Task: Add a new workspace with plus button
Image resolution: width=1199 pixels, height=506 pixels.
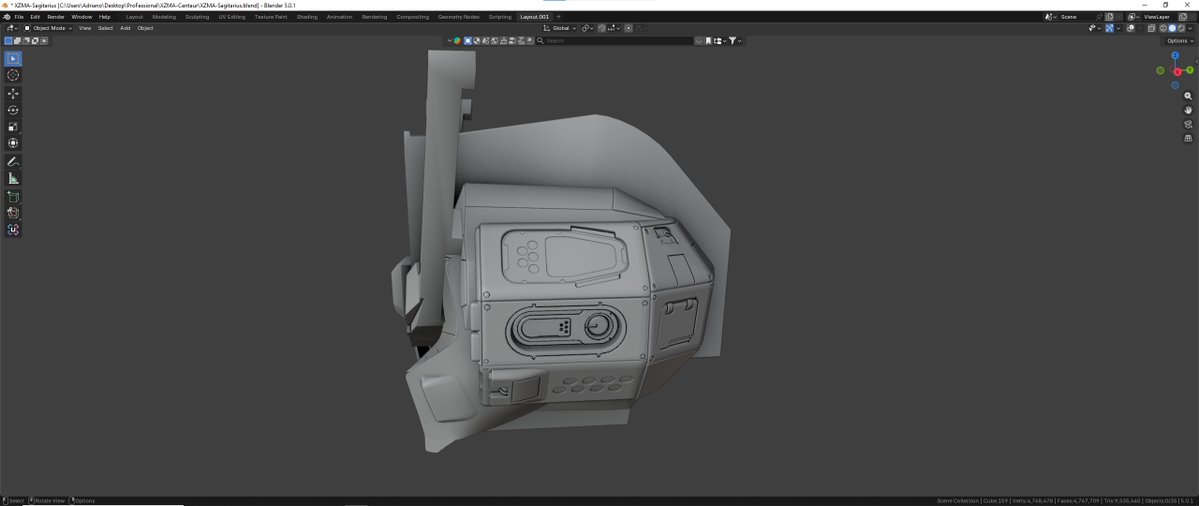Action: 558,17
